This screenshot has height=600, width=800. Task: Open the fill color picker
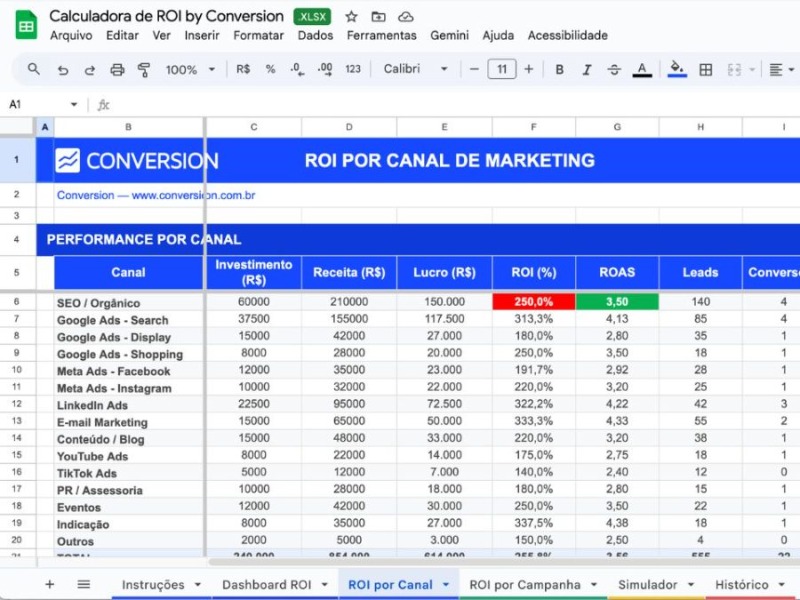tap(677, 70)
